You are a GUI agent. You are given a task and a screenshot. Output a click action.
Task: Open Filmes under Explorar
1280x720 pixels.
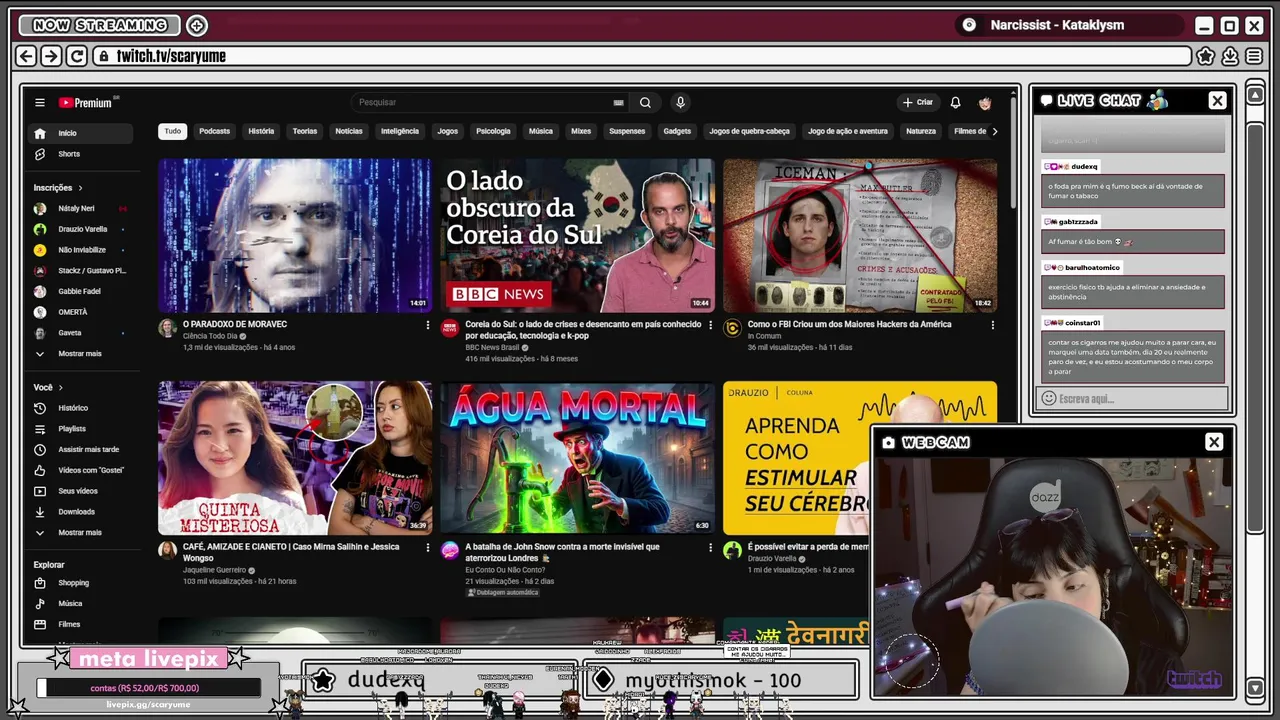click(80, 624)
